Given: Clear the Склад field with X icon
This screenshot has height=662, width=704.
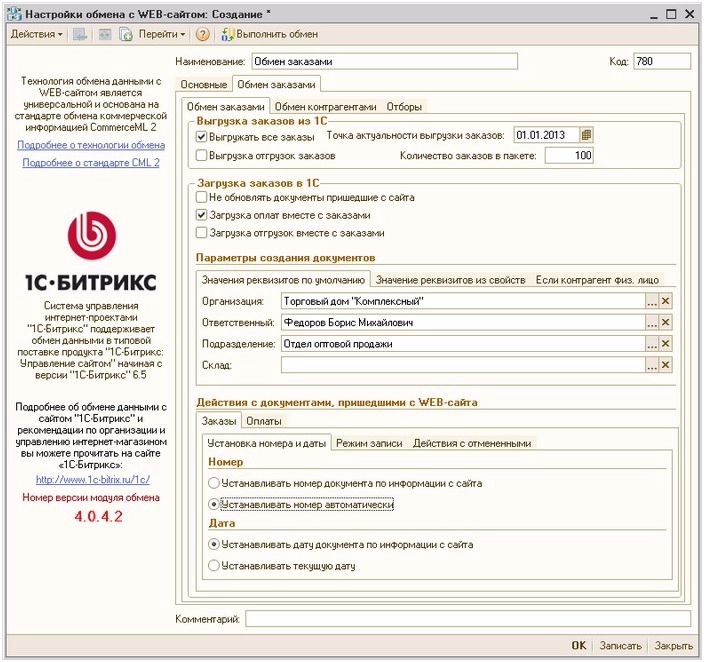Looking at the screenshot, I should click(666, 366).
